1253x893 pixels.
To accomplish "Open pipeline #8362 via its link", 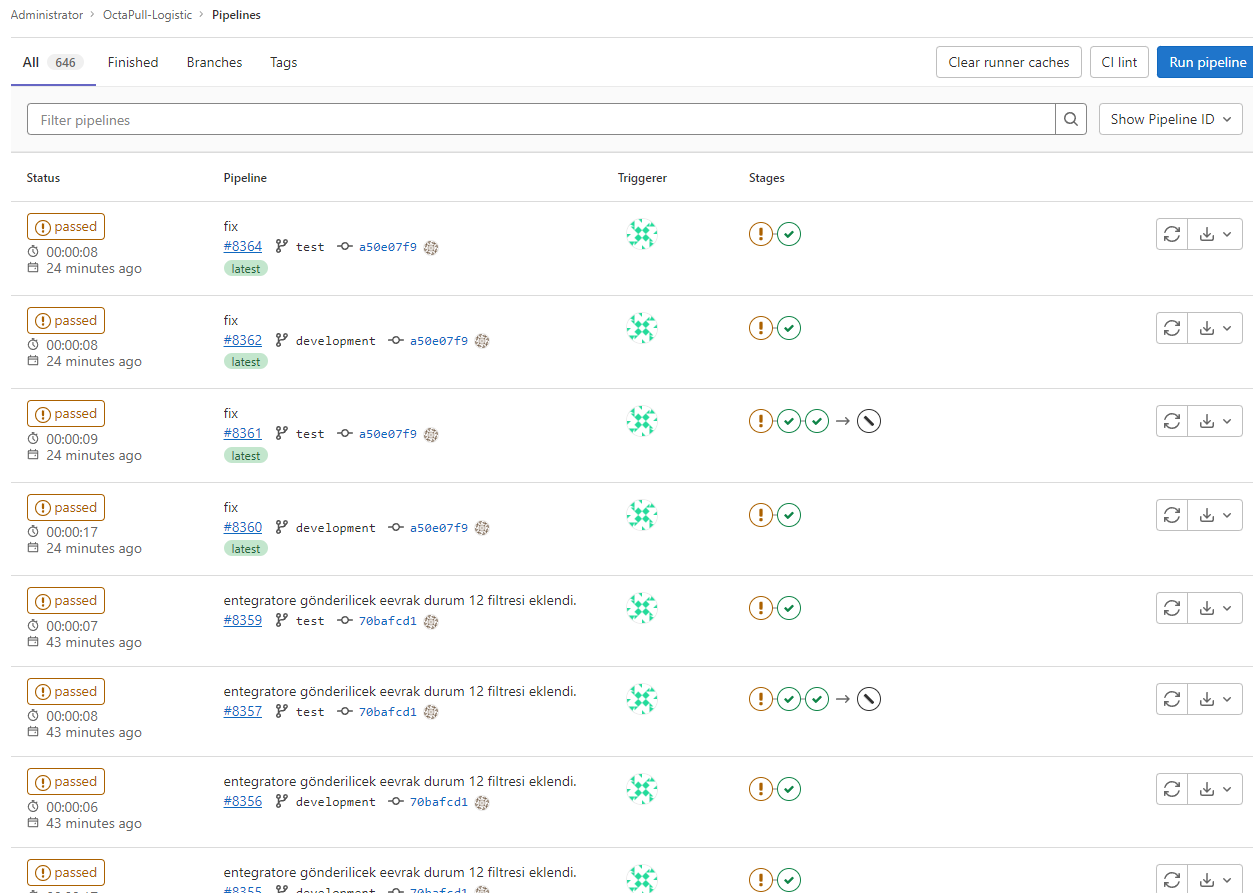I will coord(242,340).
